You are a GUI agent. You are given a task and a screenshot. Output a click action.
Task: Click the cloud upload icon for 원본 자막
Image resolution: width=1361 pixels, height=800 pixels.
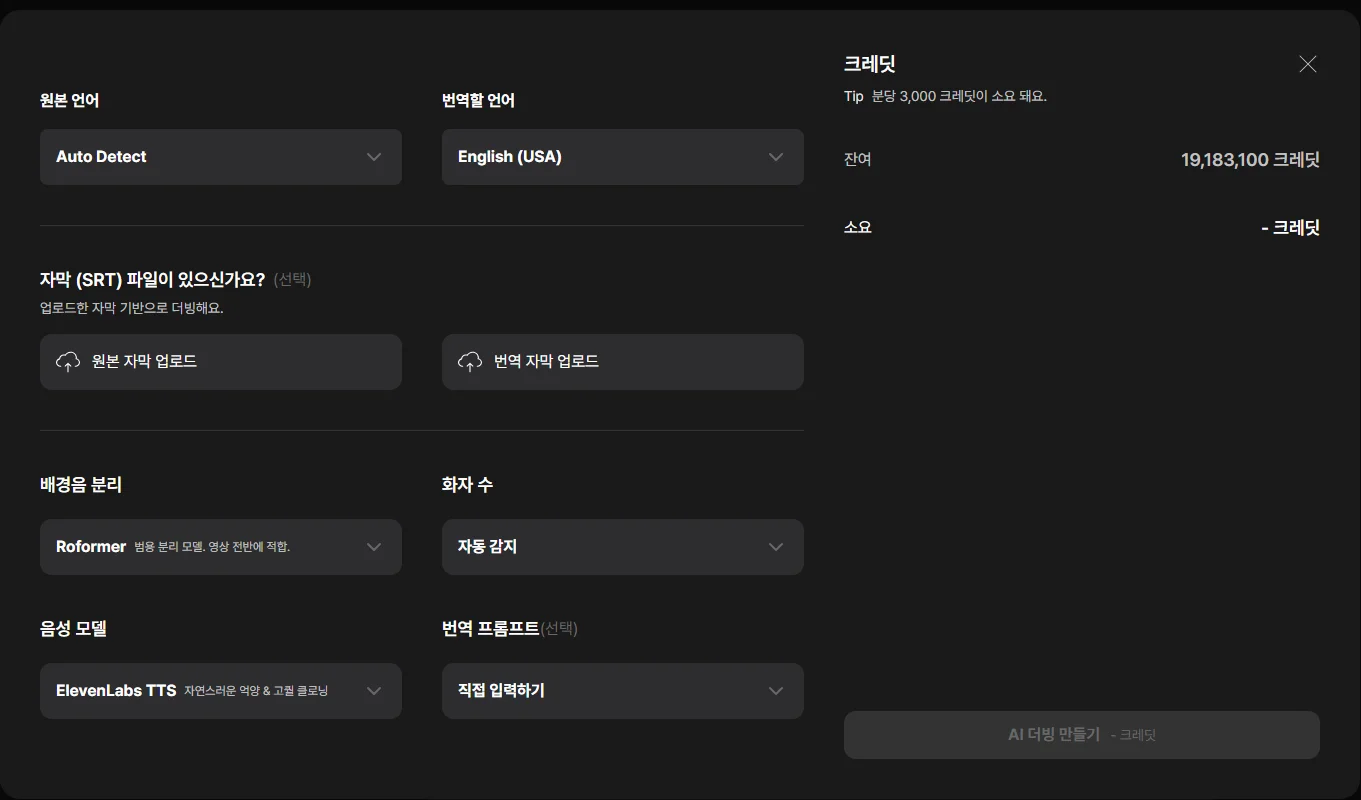point(68,362)
